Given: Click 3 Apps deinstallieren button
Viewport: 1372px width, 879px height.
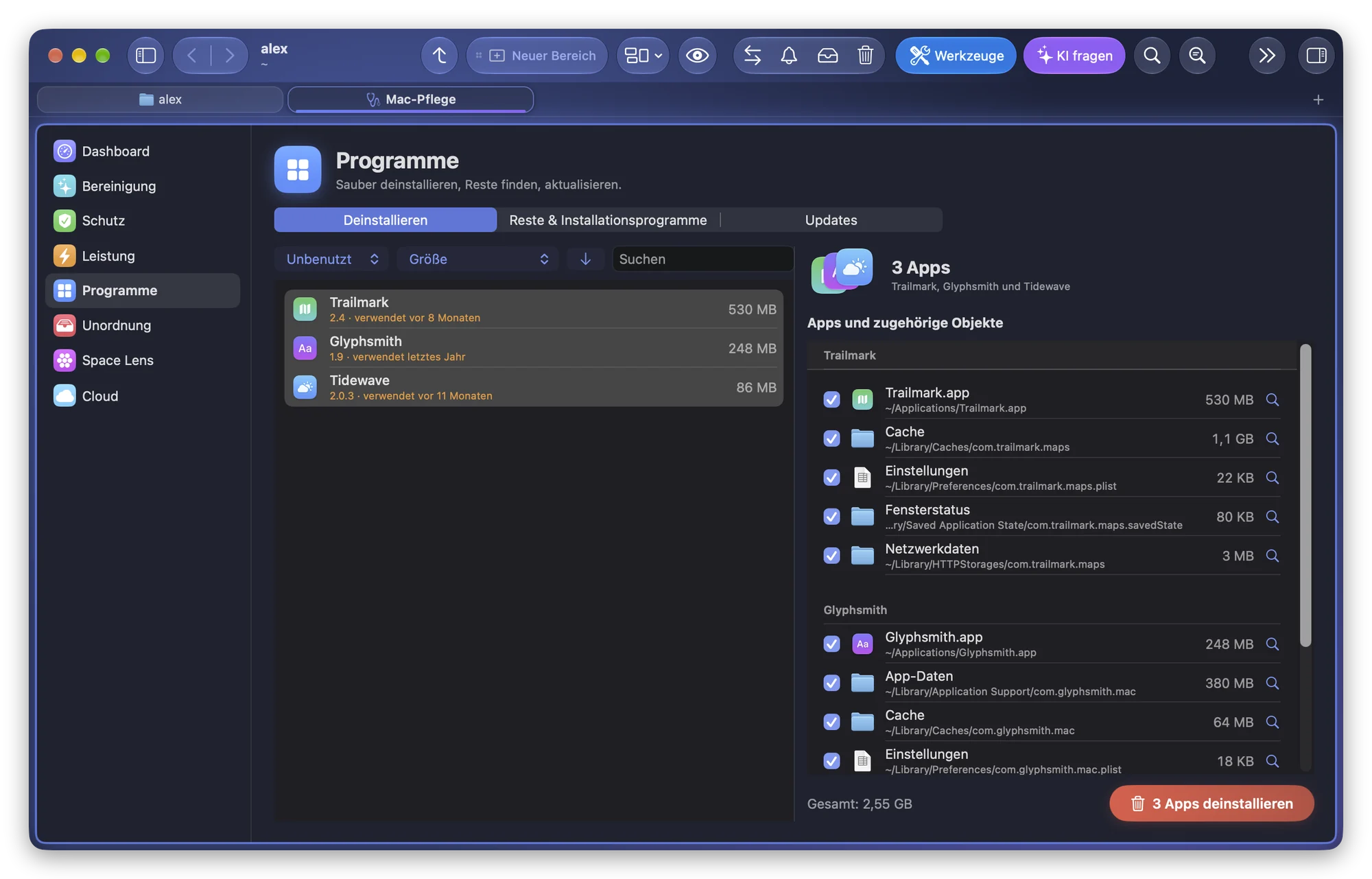Looking at the screenshot, I should [1211, 804].
